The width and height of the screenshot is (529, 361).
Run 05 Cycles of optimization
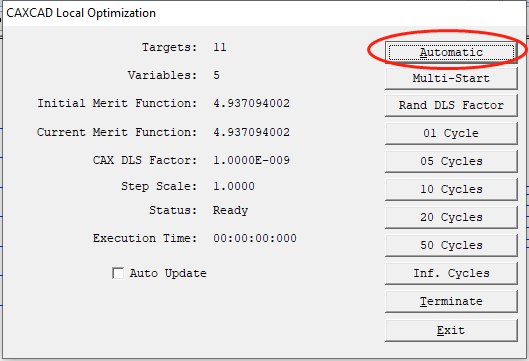point(451,161)
